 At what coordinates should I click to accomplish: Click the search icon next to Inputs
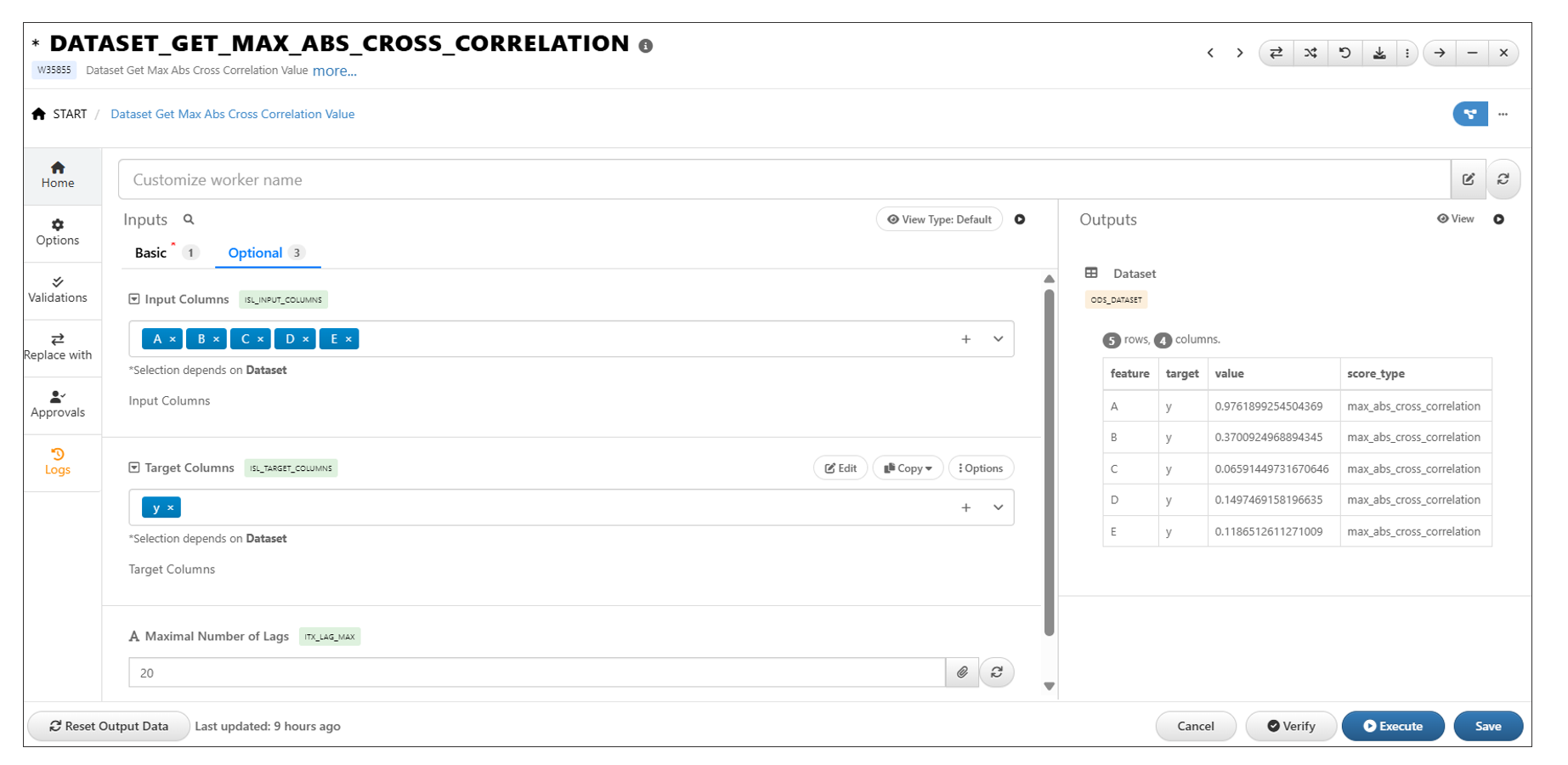pyautogui.click(x=189, y=219)
